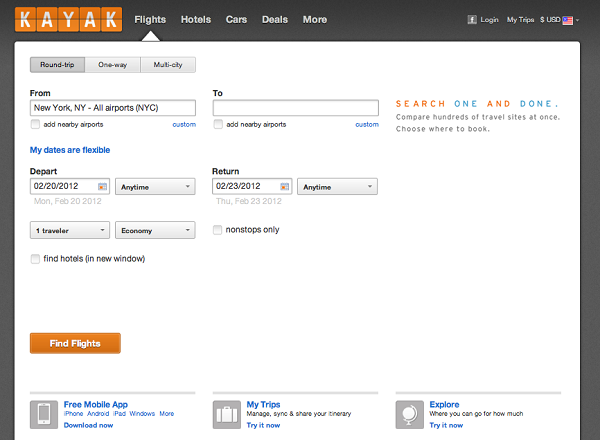Open the Economy cabin class dropdown

point(155,230)
